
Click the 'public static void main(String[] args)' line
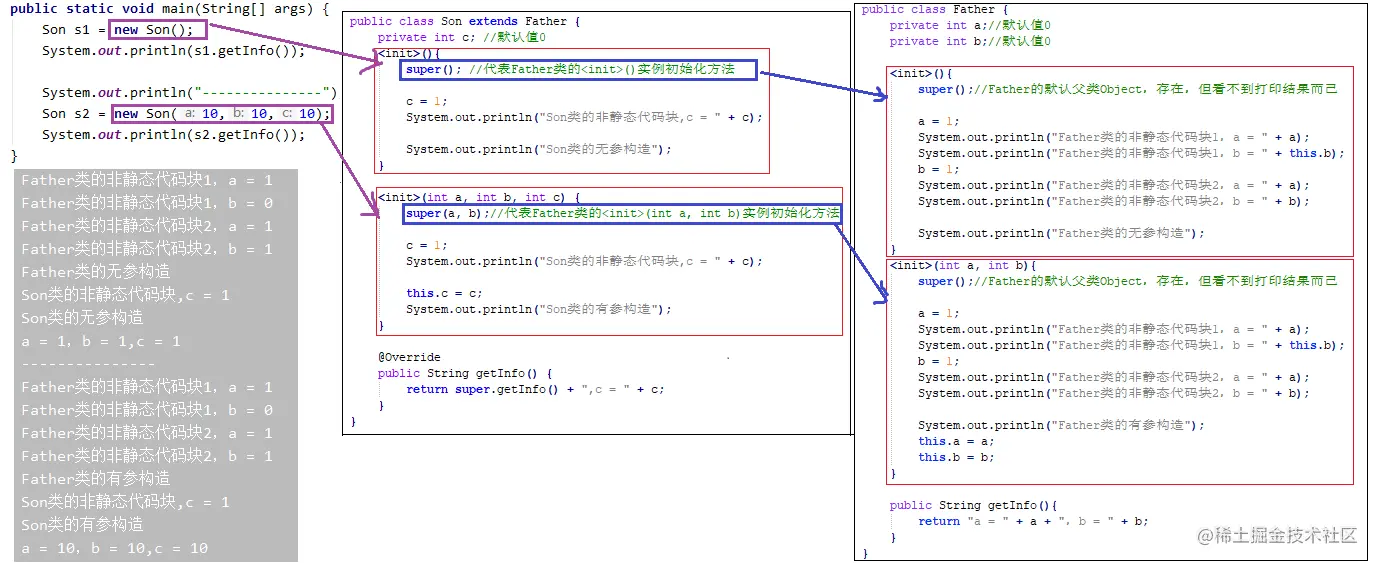coord(169,9)
